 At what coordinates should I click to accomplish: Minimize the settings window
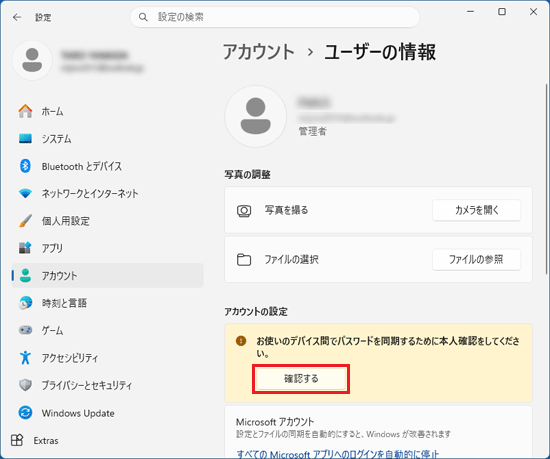tap(470, 12)
